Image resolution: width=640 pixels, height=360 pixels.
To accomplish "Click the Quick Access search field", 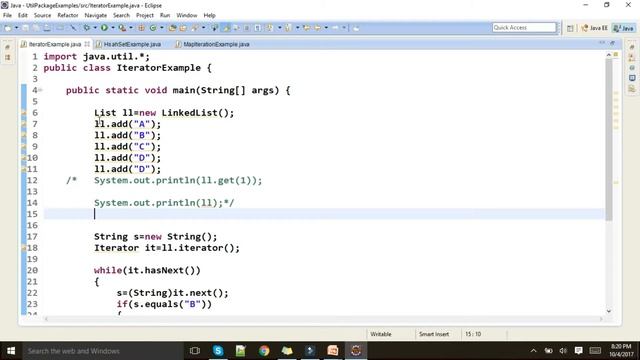I will coord(524,27).
